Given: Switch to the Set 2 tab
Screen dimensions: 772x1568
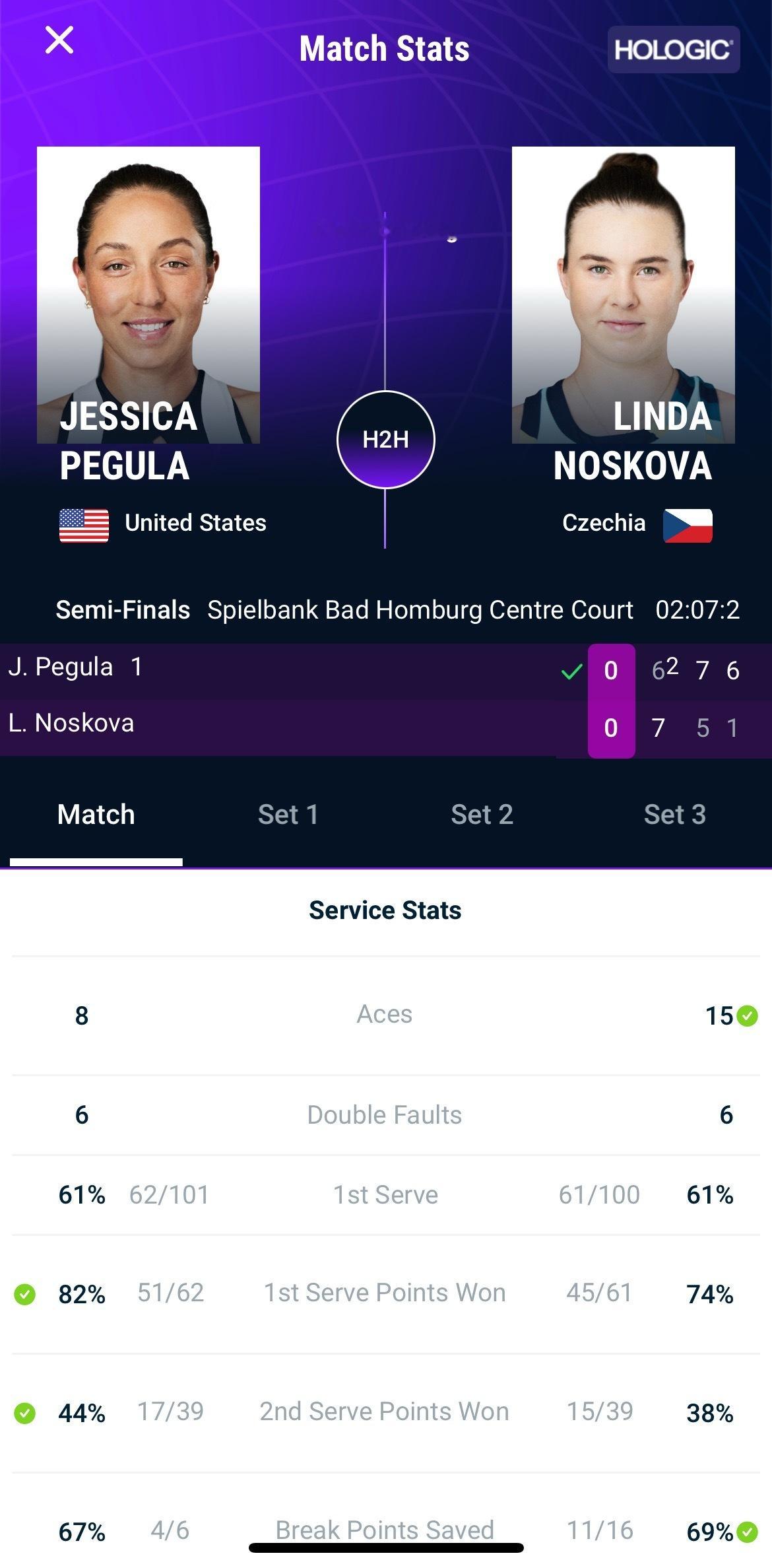Looking at the screenshot, I should click(482, 815).
